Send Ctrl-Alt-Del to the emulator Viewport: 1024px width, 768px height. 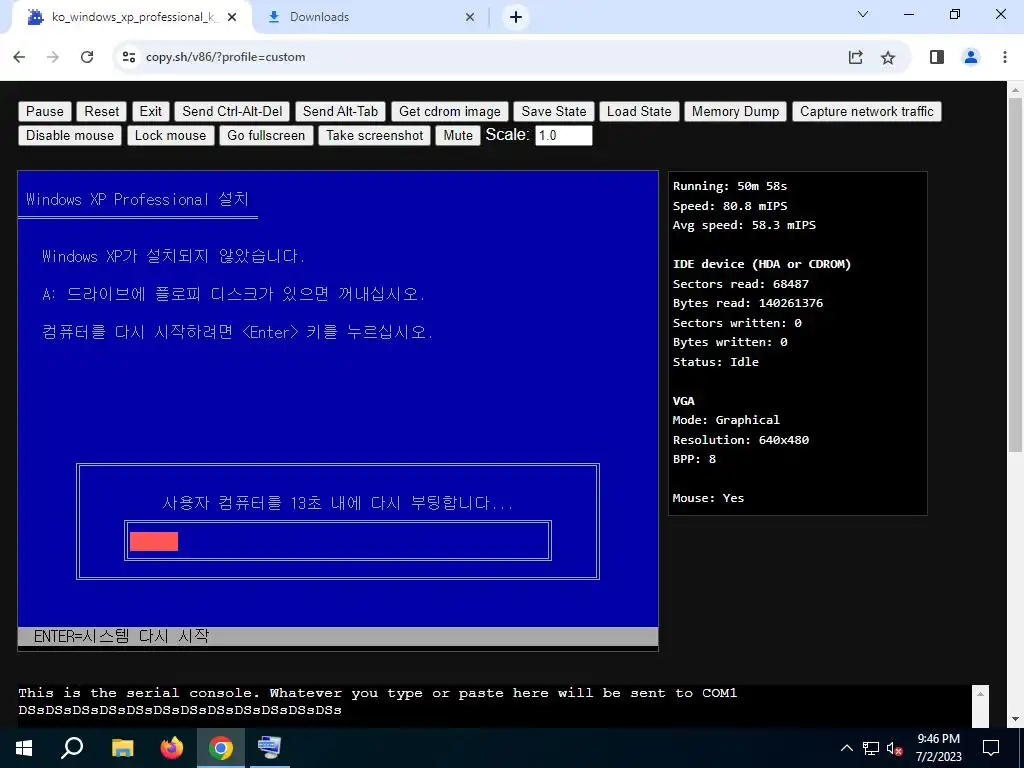pos(232,111)
